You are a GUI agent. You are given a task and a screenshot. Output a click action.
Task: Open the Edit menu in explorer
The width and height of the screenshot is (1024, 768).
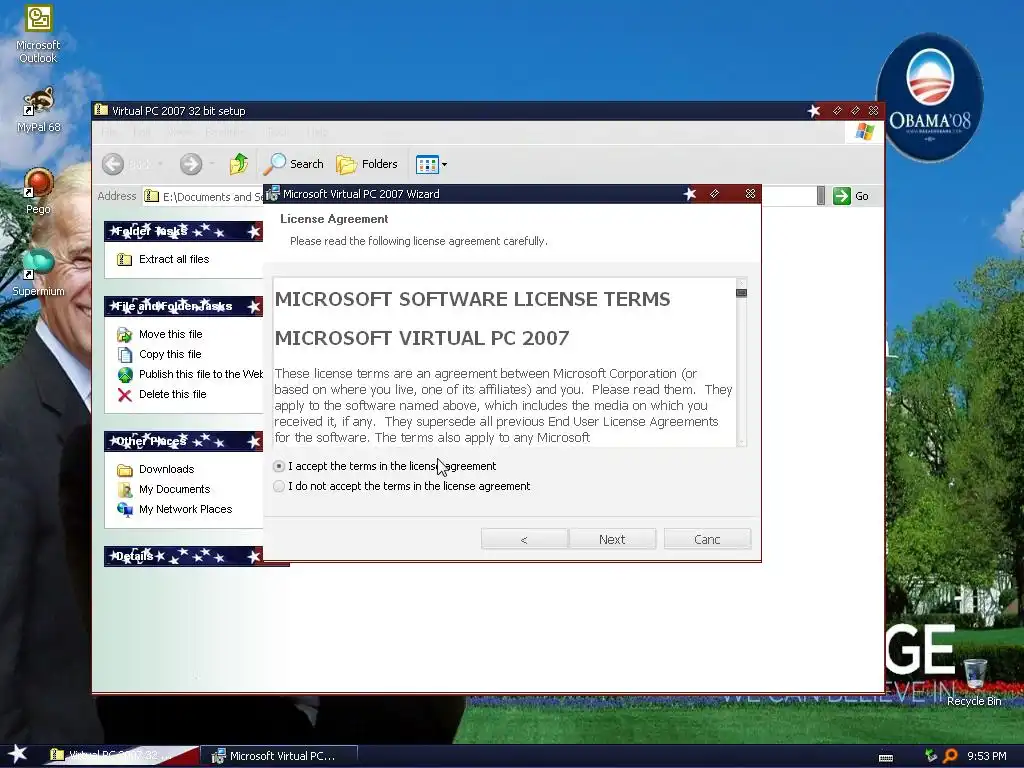point(142,133)
